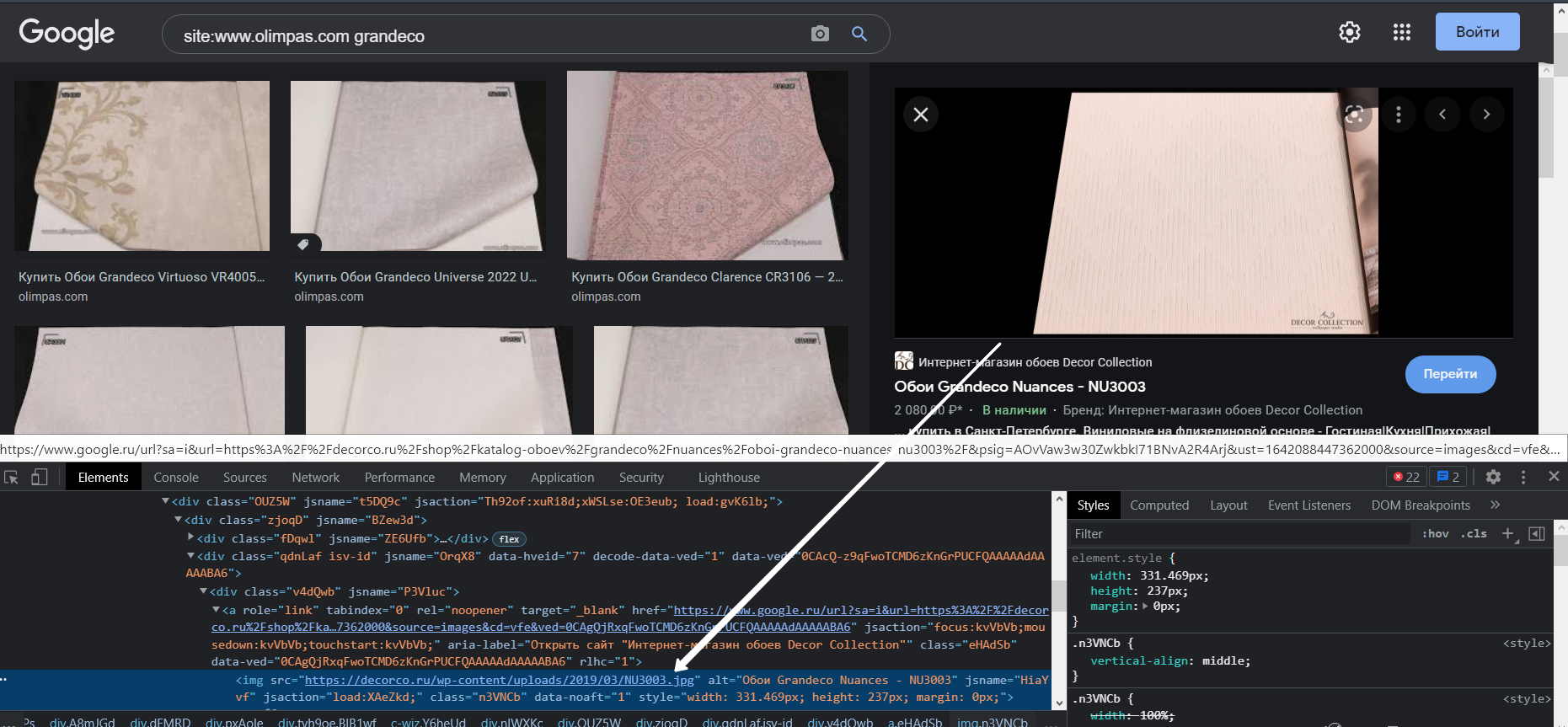This screenshot has width=1568, height=727.
Task: Toggle computed styles sidebar icon
Action: click(x=1537, y=534)
